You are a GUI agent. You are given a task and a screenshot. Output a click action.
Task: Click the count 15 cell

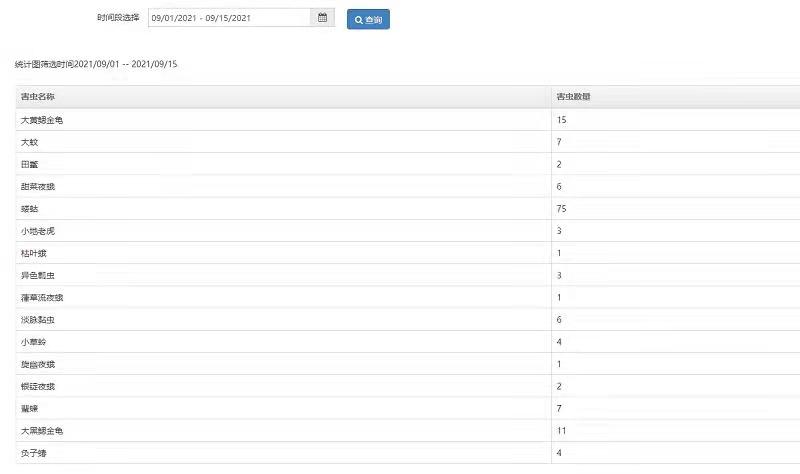point(563,120)
